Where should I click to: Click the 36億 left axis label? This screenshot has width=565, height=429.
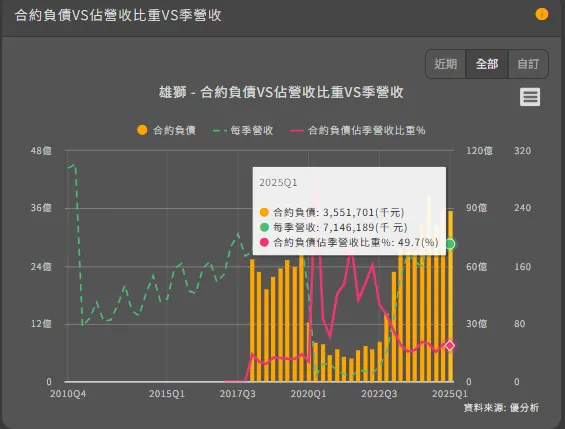[41, 208]
